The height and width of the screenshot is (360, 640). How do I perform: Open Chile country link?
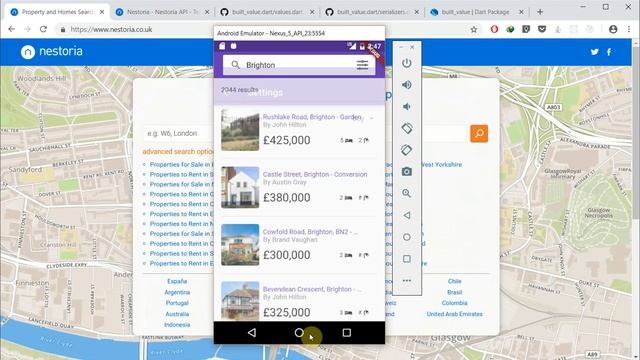pos(454,281)
